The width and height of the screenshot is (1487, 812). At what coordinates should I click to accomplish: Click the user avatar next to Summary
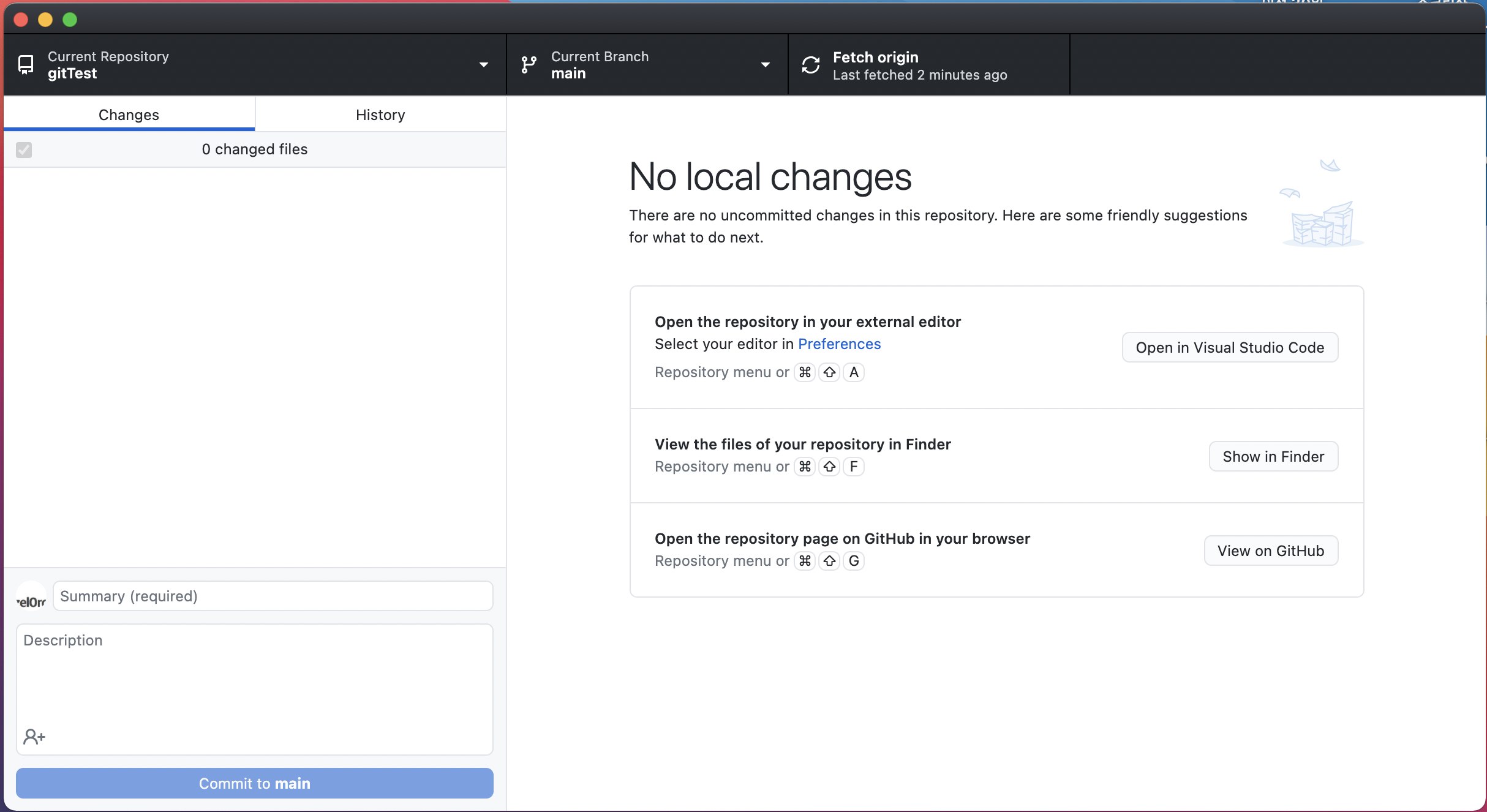point(31,596)
